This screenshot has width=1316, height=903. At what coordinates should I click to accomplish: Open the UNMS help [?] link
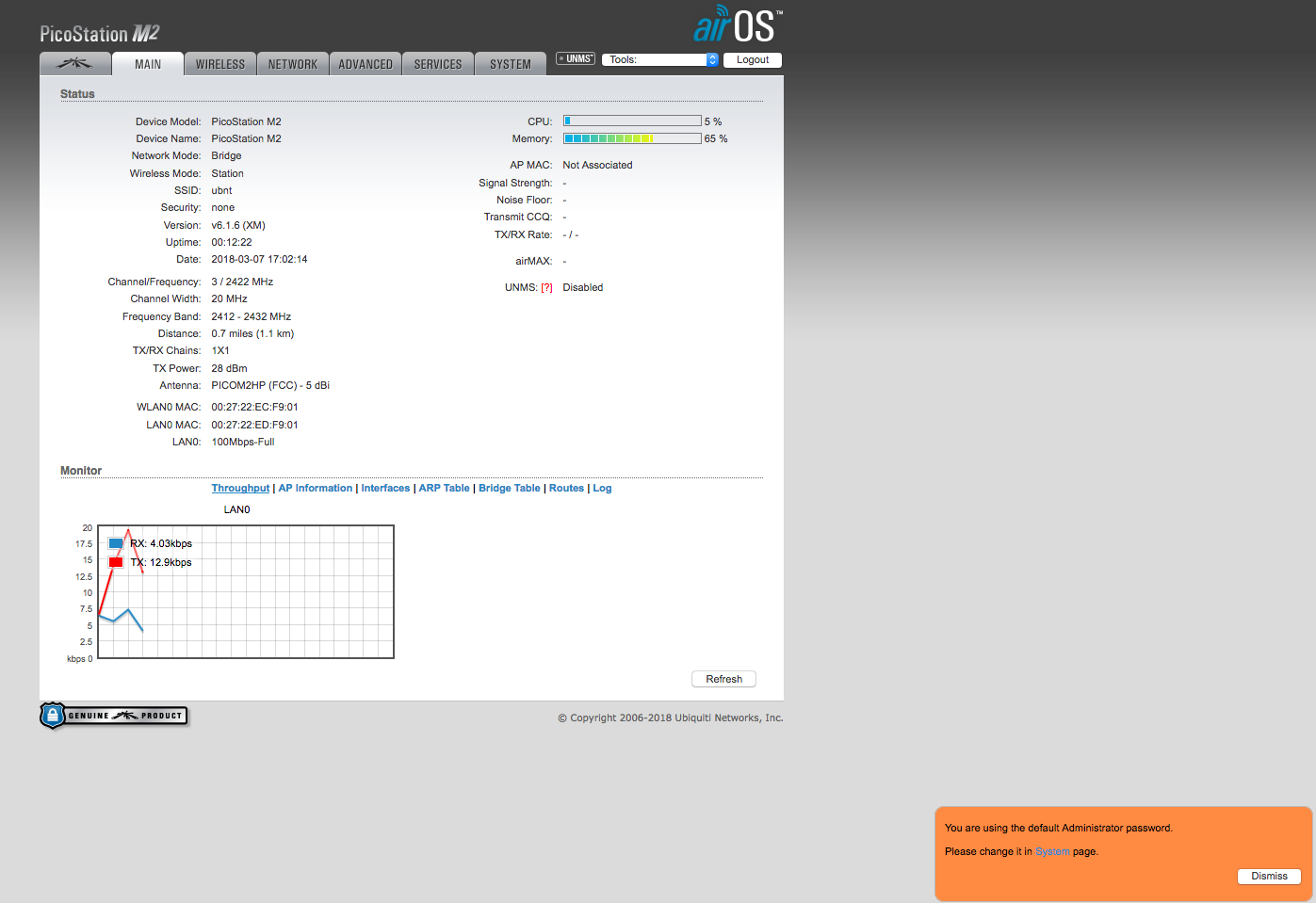tap(546, 288)
